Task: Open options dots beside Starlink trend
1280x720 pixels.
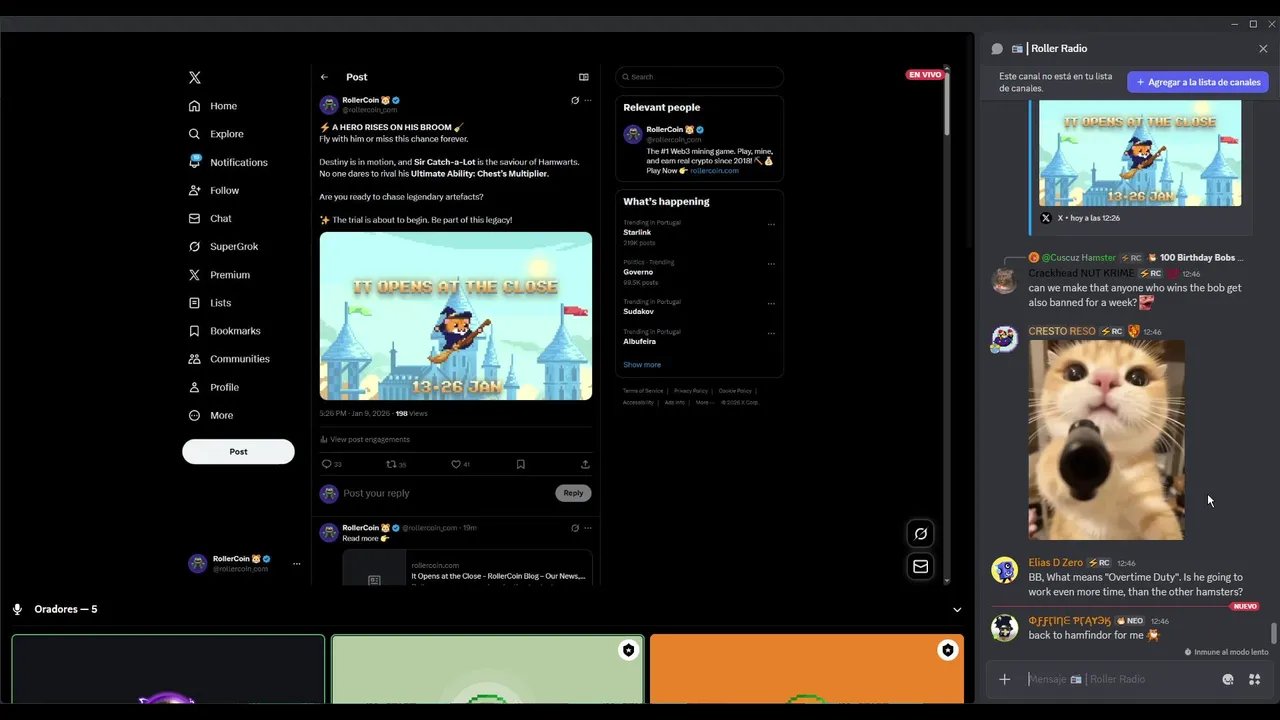Action: pyautogui.click(x=771, y=224)
